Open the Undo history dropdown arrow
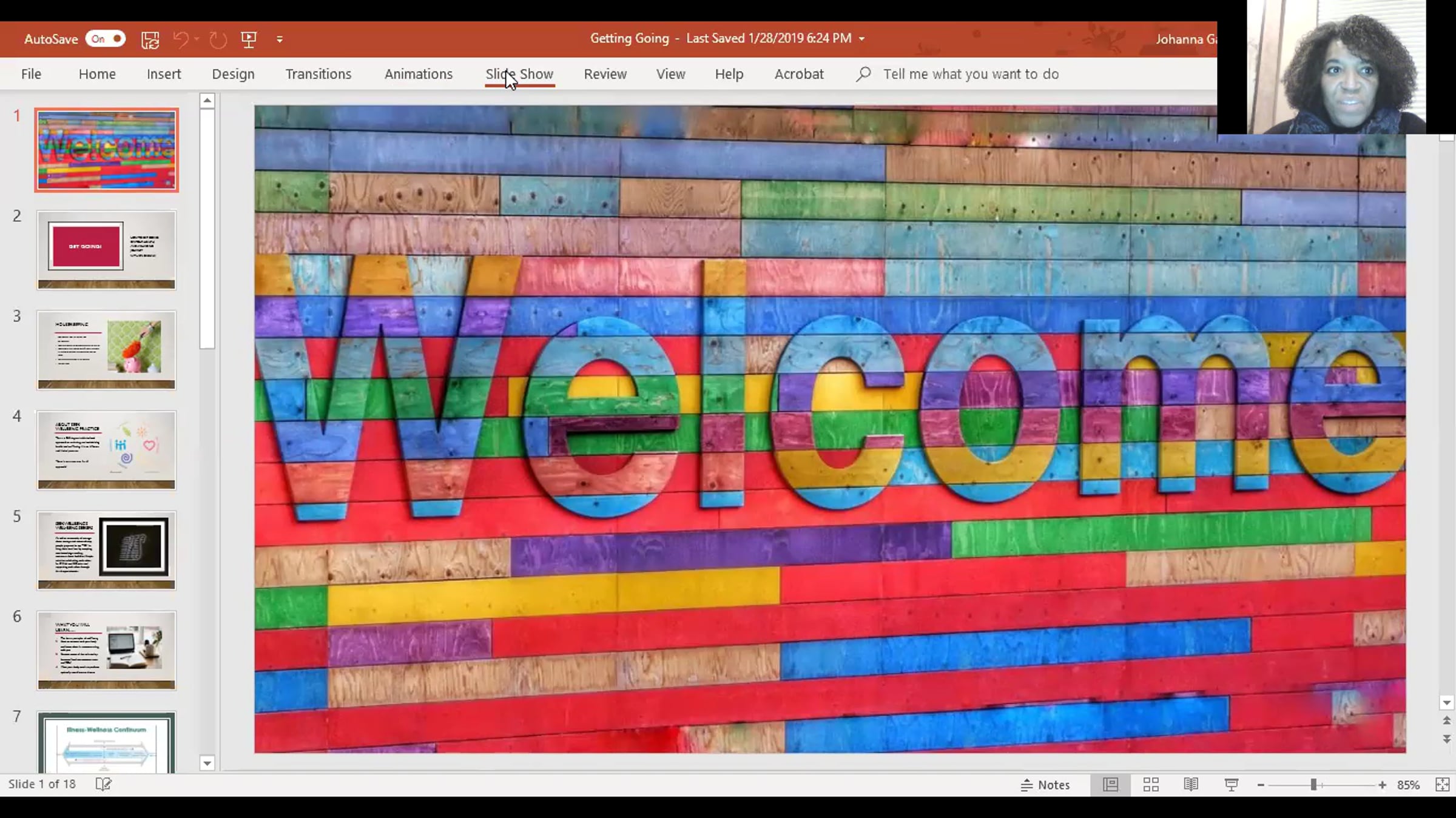1456x818 pixels. (197, 39)
